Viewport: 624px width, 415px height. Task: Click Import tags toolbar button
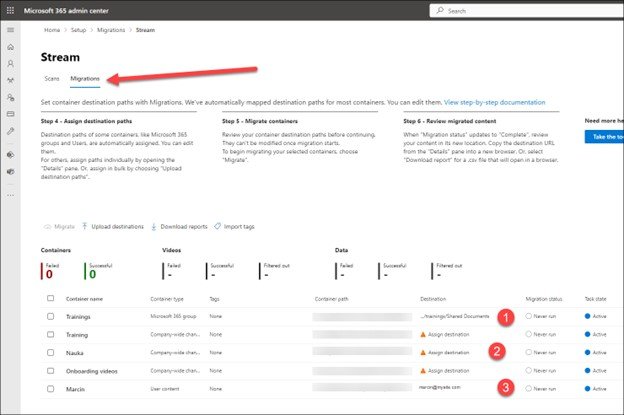pyautogui.click(x=236, y=226)
